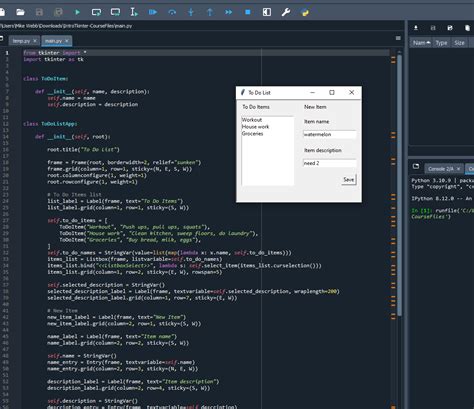Click the file path main.py text
This screenshot has width=474, height=409.
(123, 26)
